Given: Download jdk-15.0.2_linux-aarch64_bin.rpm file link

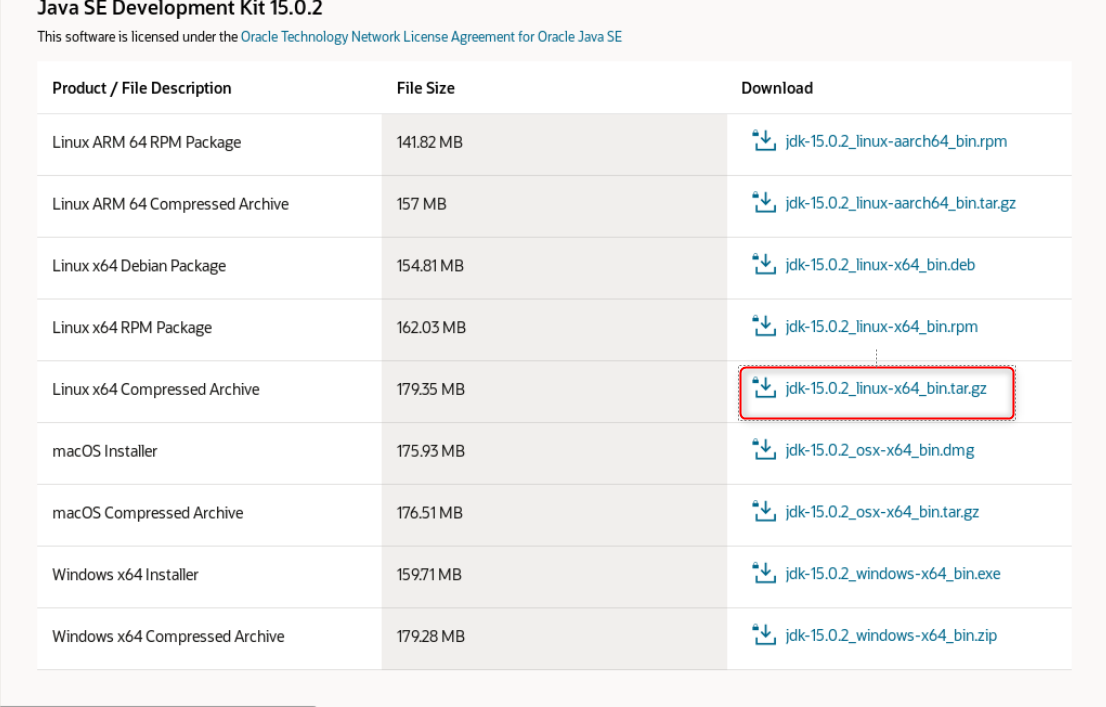Looking at the screenshot, I should pos(896,141).
